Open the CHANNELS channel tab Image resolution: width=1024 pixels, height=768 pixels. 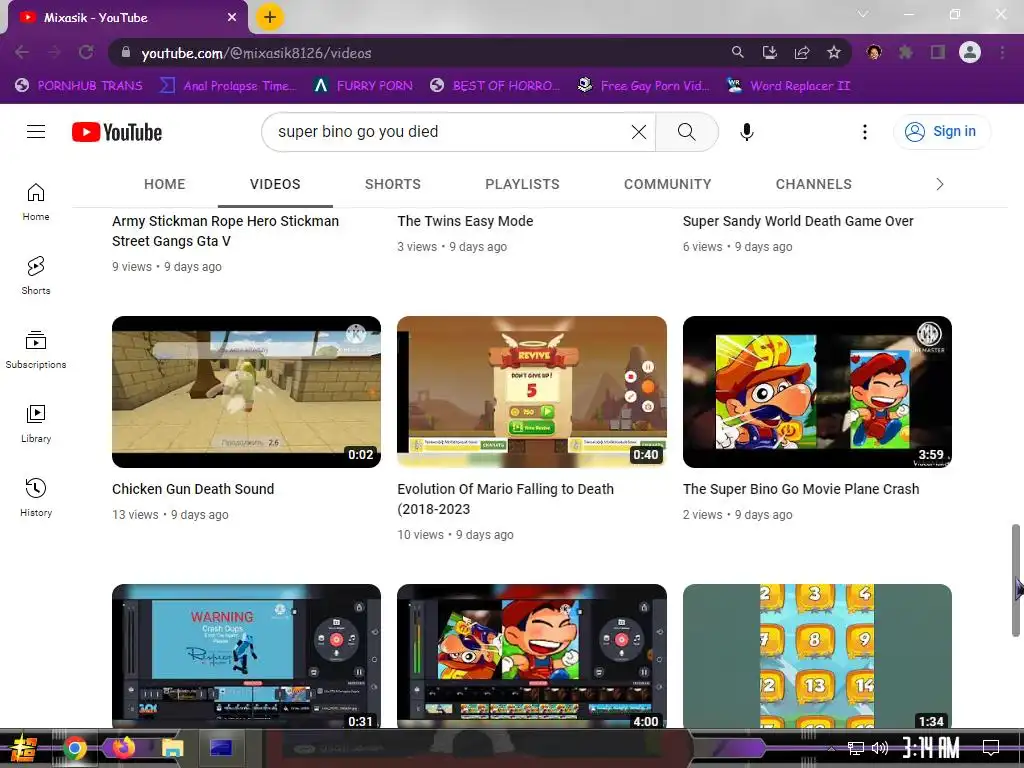pyautogui.click(x=814, y=184)
